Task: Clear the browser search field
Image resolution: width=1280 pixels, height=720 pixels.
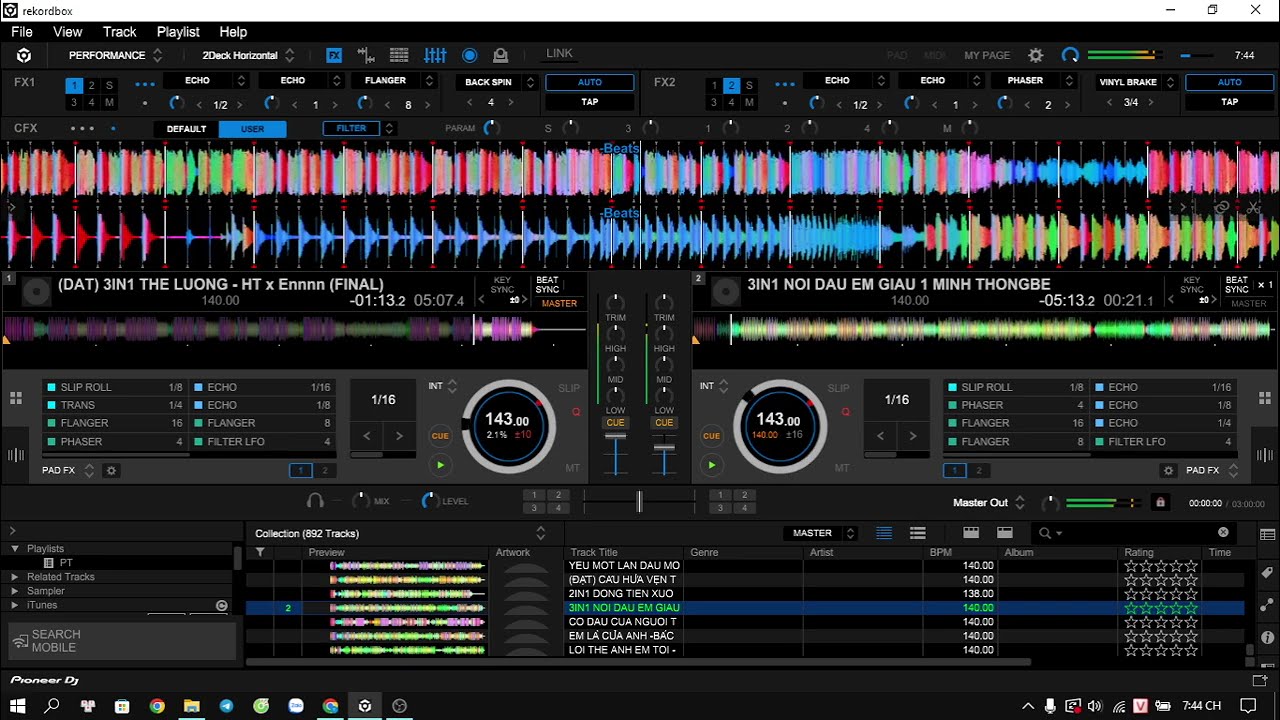Action: click(1223, 533)
